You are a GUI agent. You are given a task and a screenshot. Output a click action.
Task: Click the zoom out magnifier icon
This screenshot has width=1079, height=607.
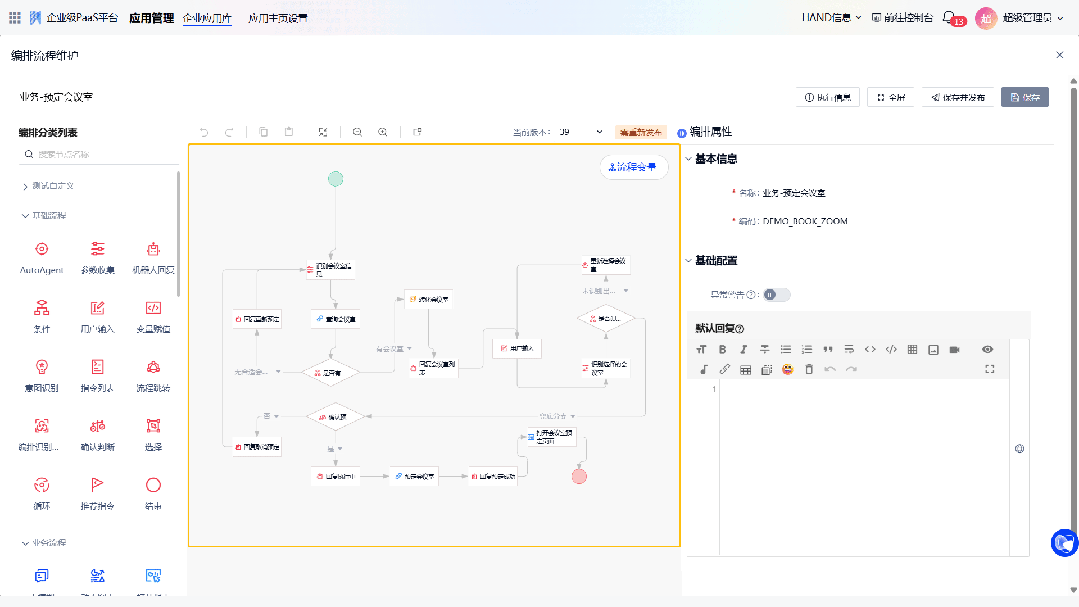coord(357,132)
